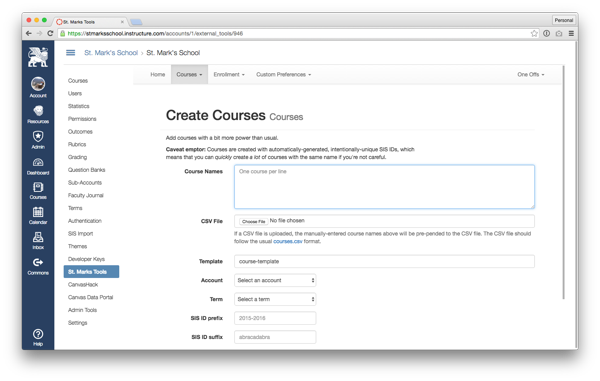This screenshot has width=600, height=381.
Task: Open the courses.csv format link
Action: click(288, 241)
